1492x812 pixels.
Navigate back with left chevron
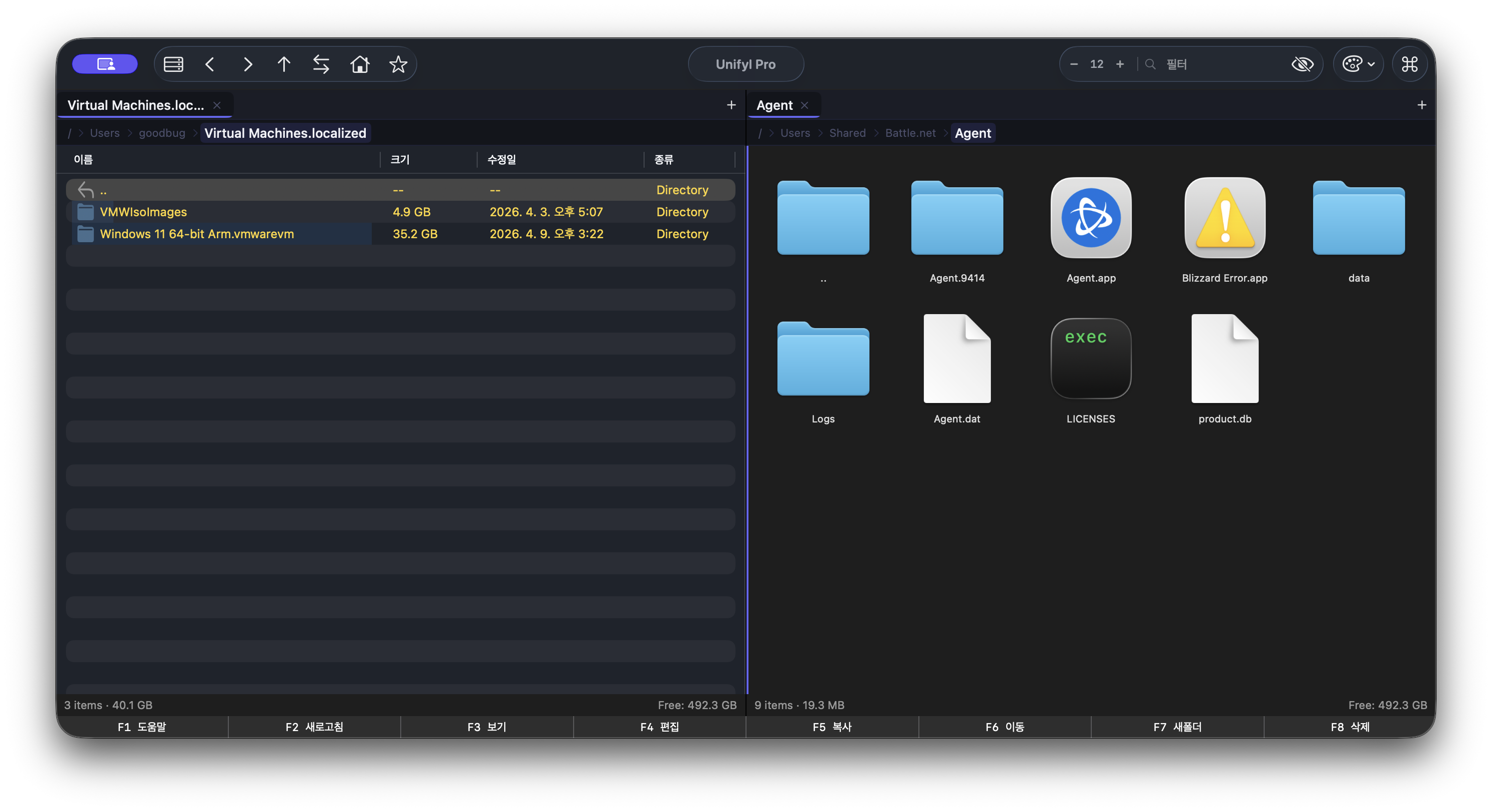[210, 64]
